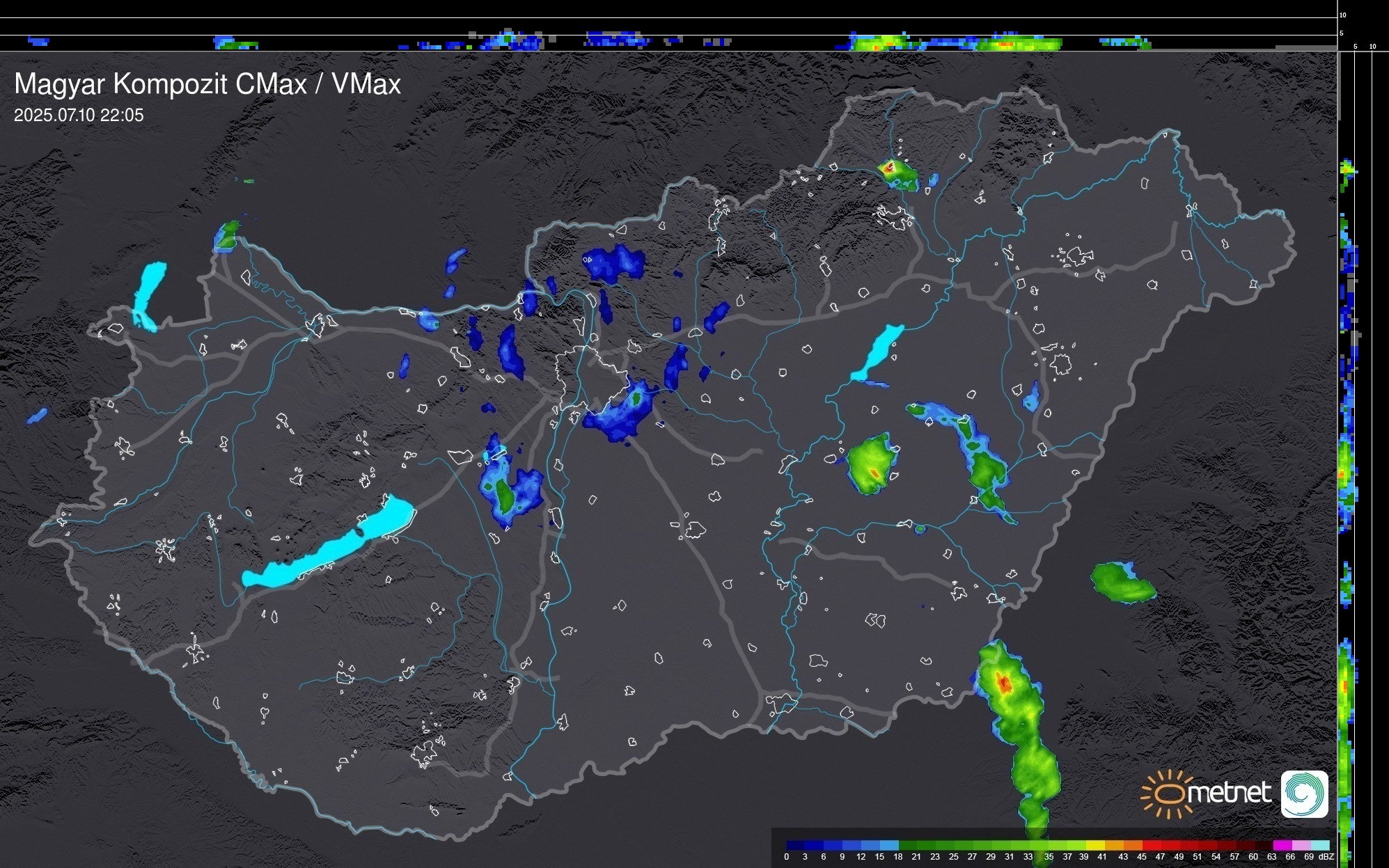Image resolution: width=1389 pixels, height=868 pixels.
Task: Click red-core storm cell below southeastern border
Action: [x=1003, y=684]
